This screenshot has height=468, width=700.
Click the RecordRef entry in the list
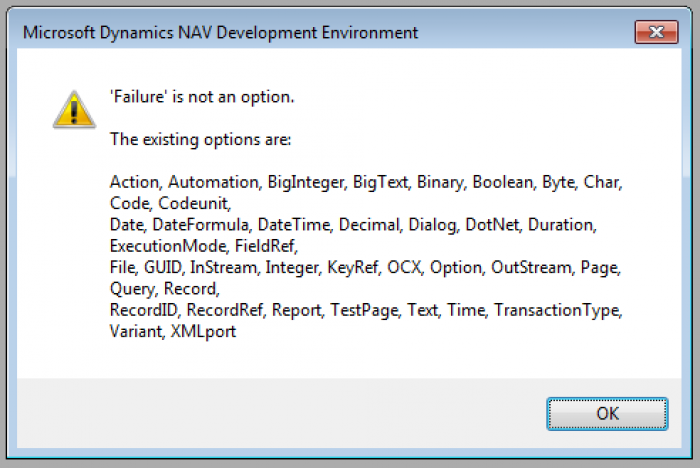pyautogui.click(x=225, y=309)
